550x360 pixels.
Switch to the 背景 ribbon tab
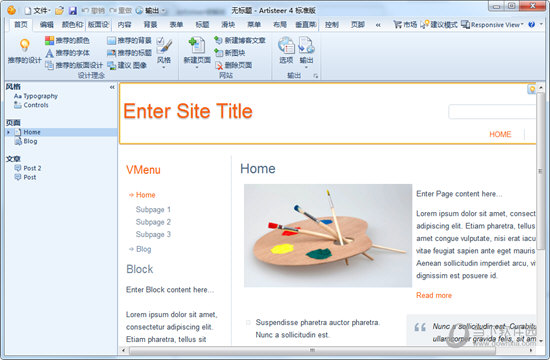point(150,25)
